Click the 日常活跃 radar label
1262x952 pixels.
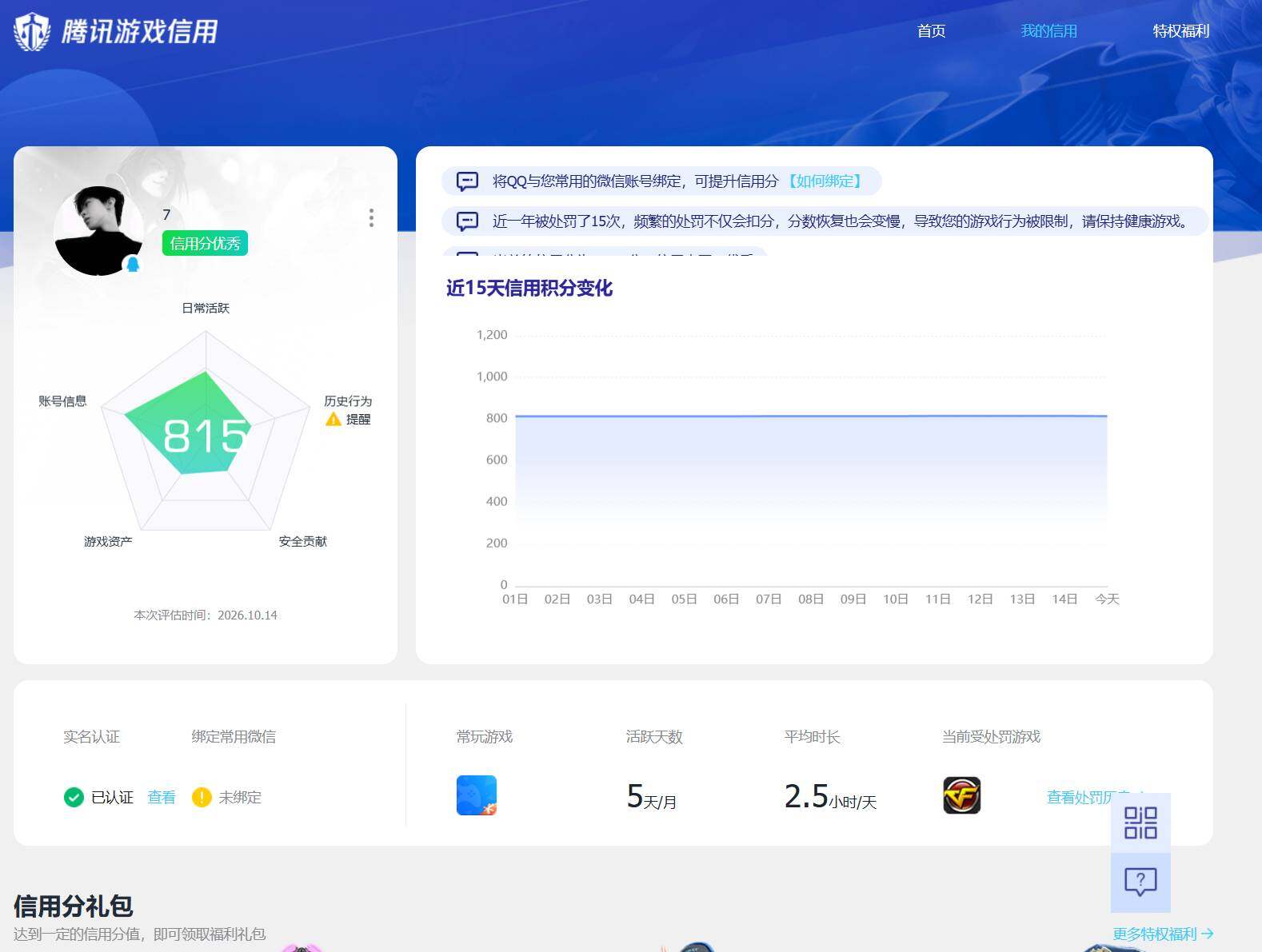point(206,308)
